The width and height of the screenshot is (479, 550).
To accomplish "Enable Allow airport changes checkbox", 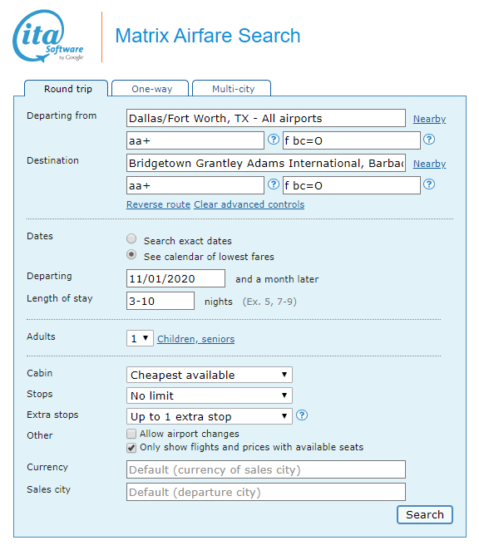I will pyautogui.click(x=131, y=434).
